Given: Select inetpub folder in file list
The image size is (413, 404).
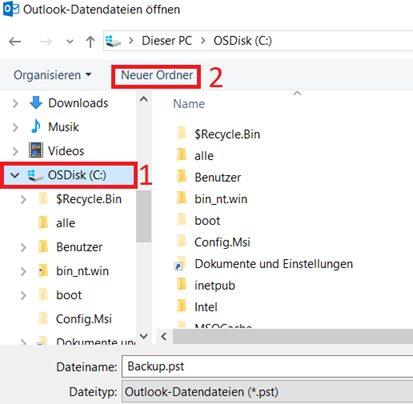Looking at the screenshot, I should [x=215, y=286].
